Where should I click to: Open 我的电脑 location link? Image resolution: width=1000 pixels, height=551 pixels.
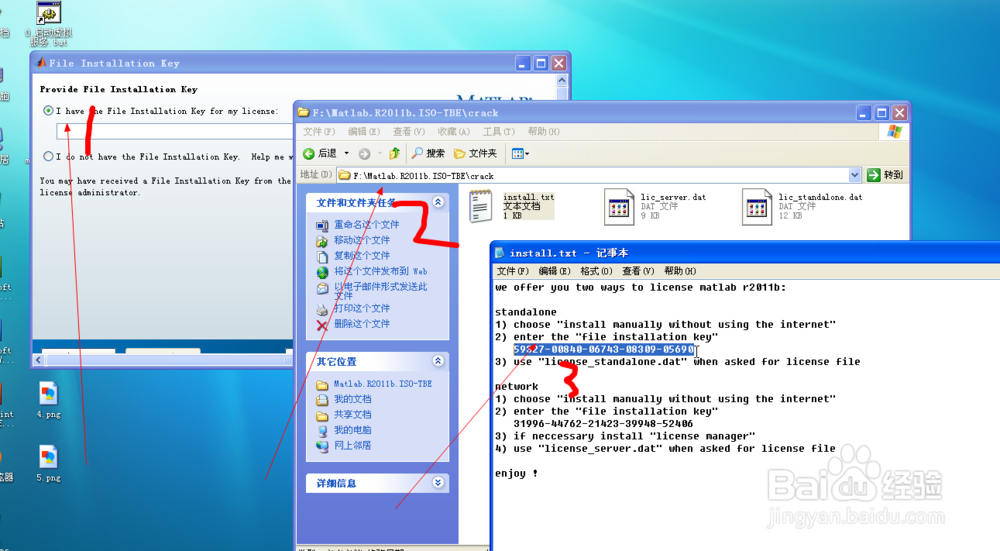[x=352, y=430]
